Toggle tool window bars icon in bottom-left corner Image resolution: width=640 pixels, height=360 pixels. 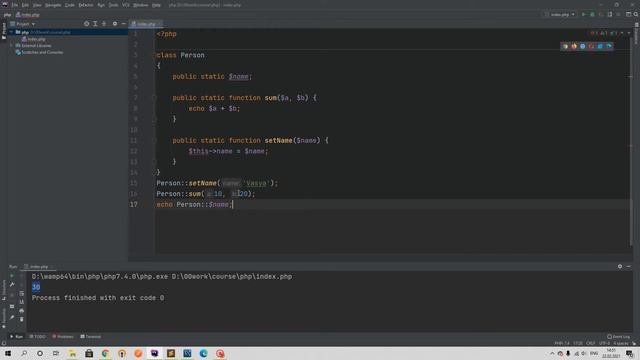click(x=4, y=343)
